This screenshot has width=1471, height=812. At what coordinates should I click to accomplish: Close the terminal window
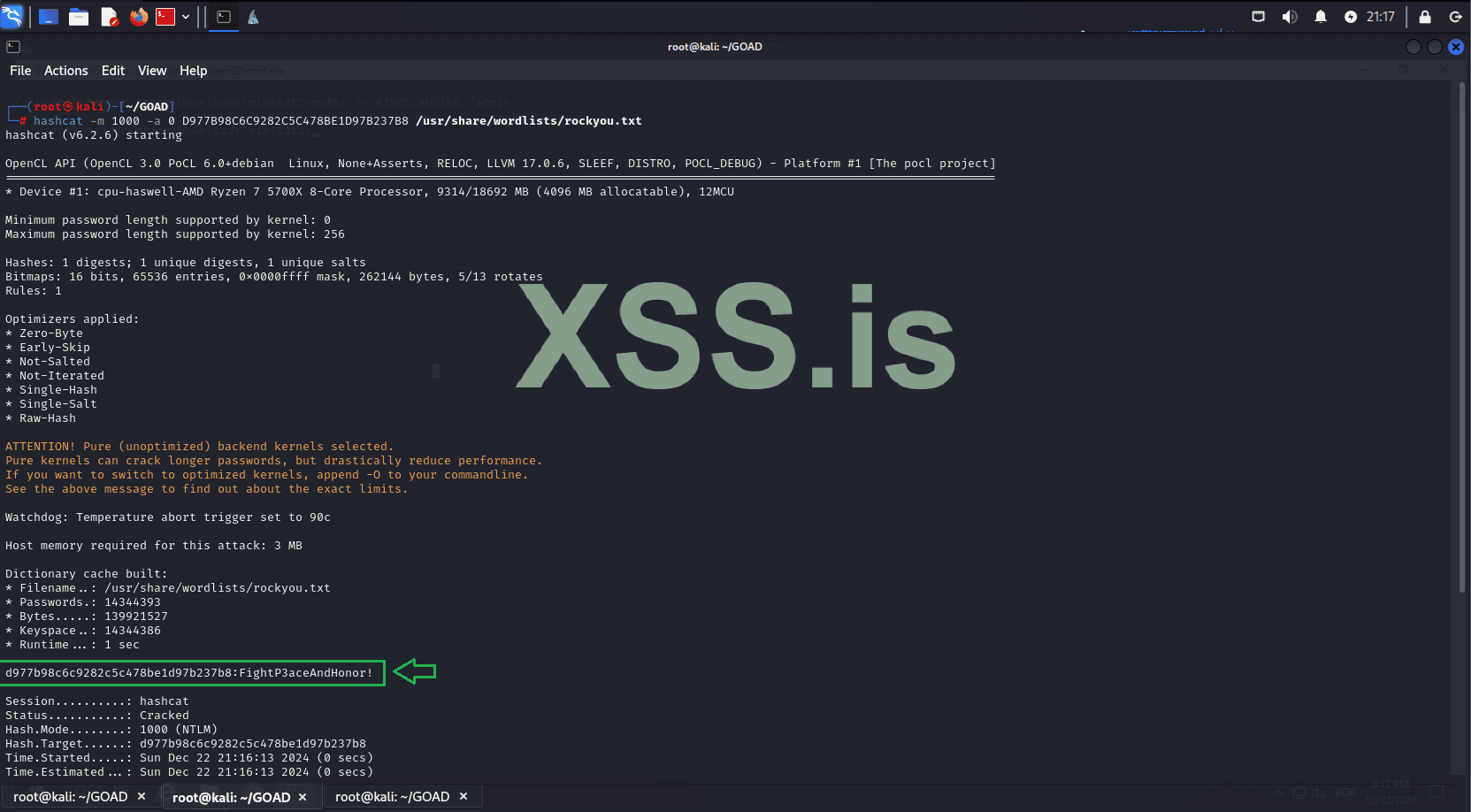point(1456,47)
